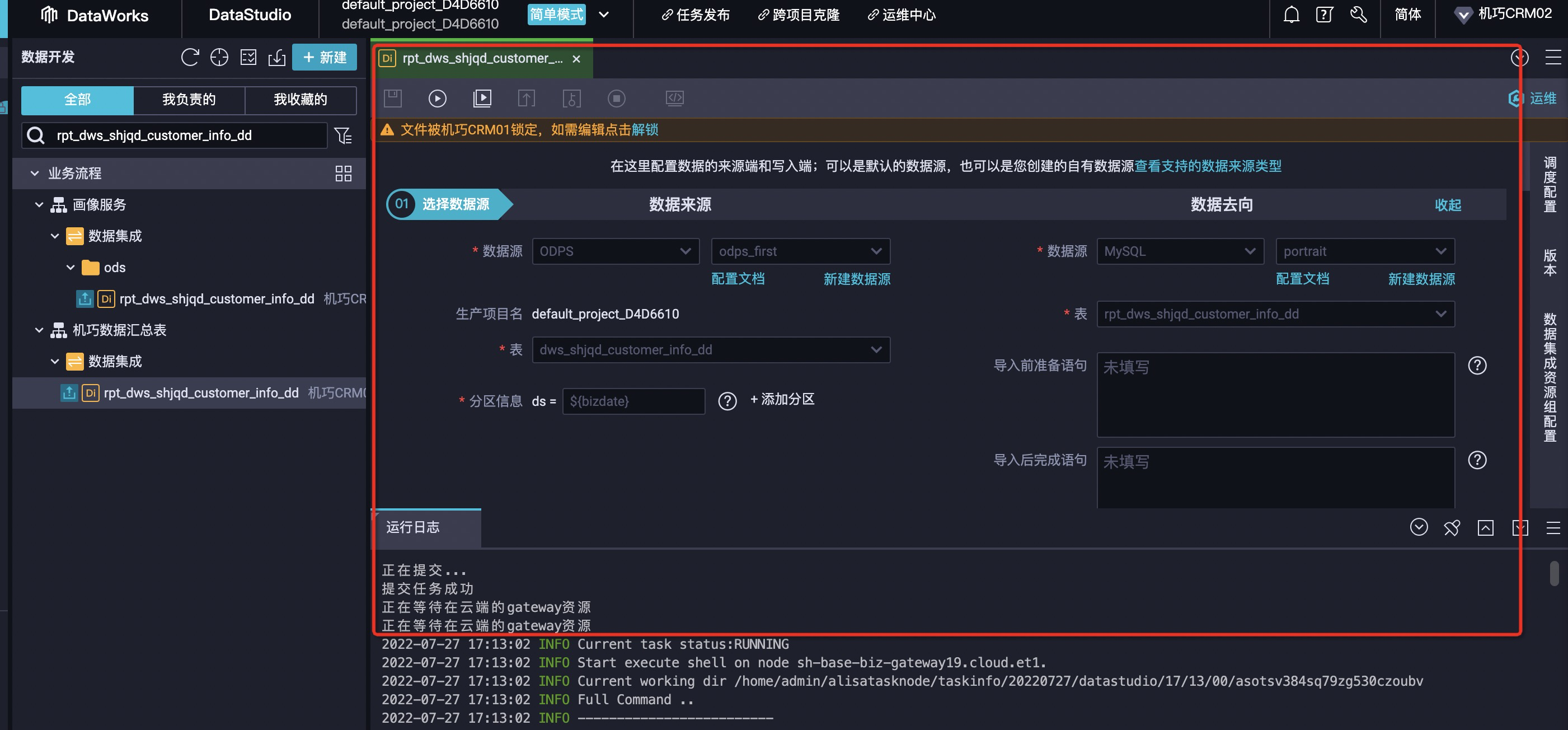Click the import icon beside 新建
Screen dimensions: 1568x730
[277, 57]
